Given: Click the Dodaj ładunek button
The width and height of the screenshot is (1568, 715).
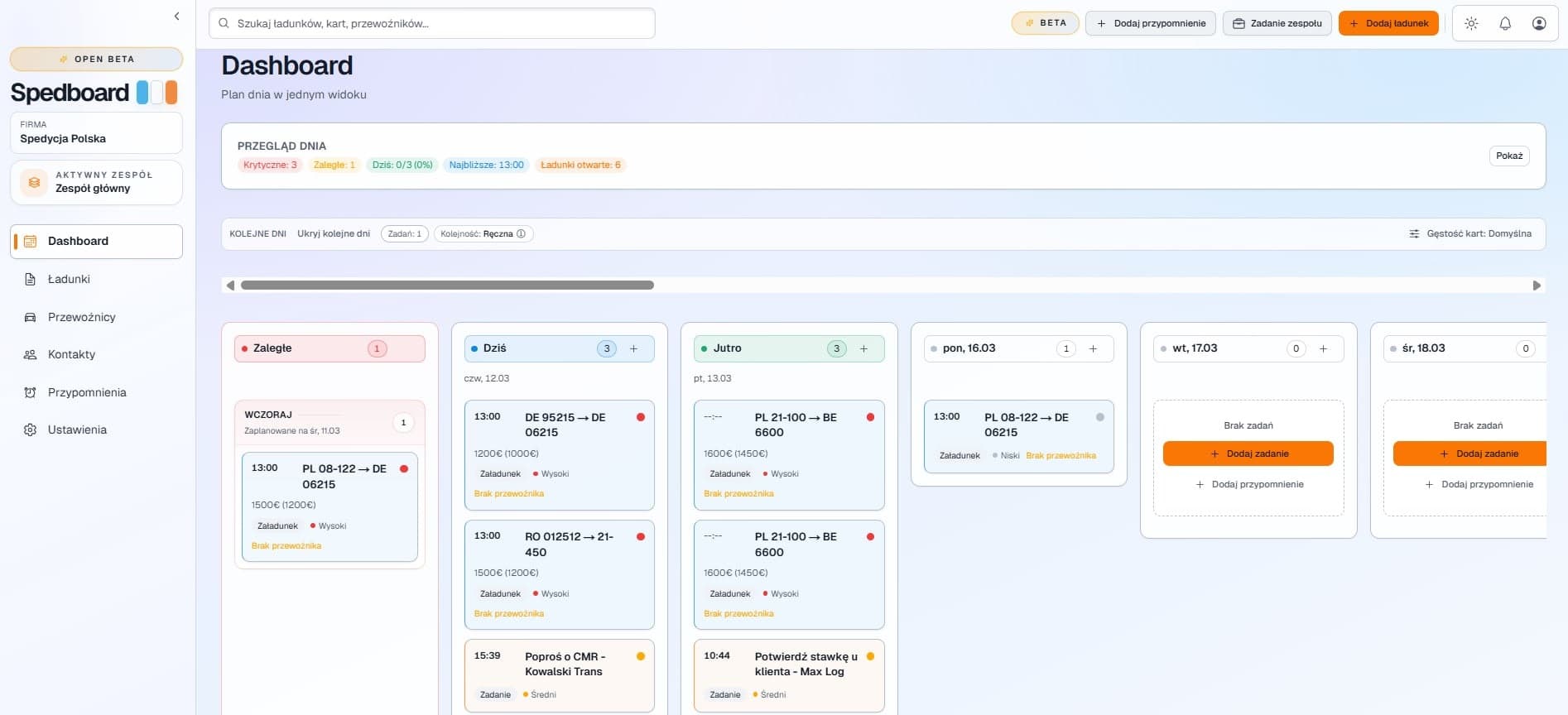Looking at the screenshot, I should (1388, 23).
